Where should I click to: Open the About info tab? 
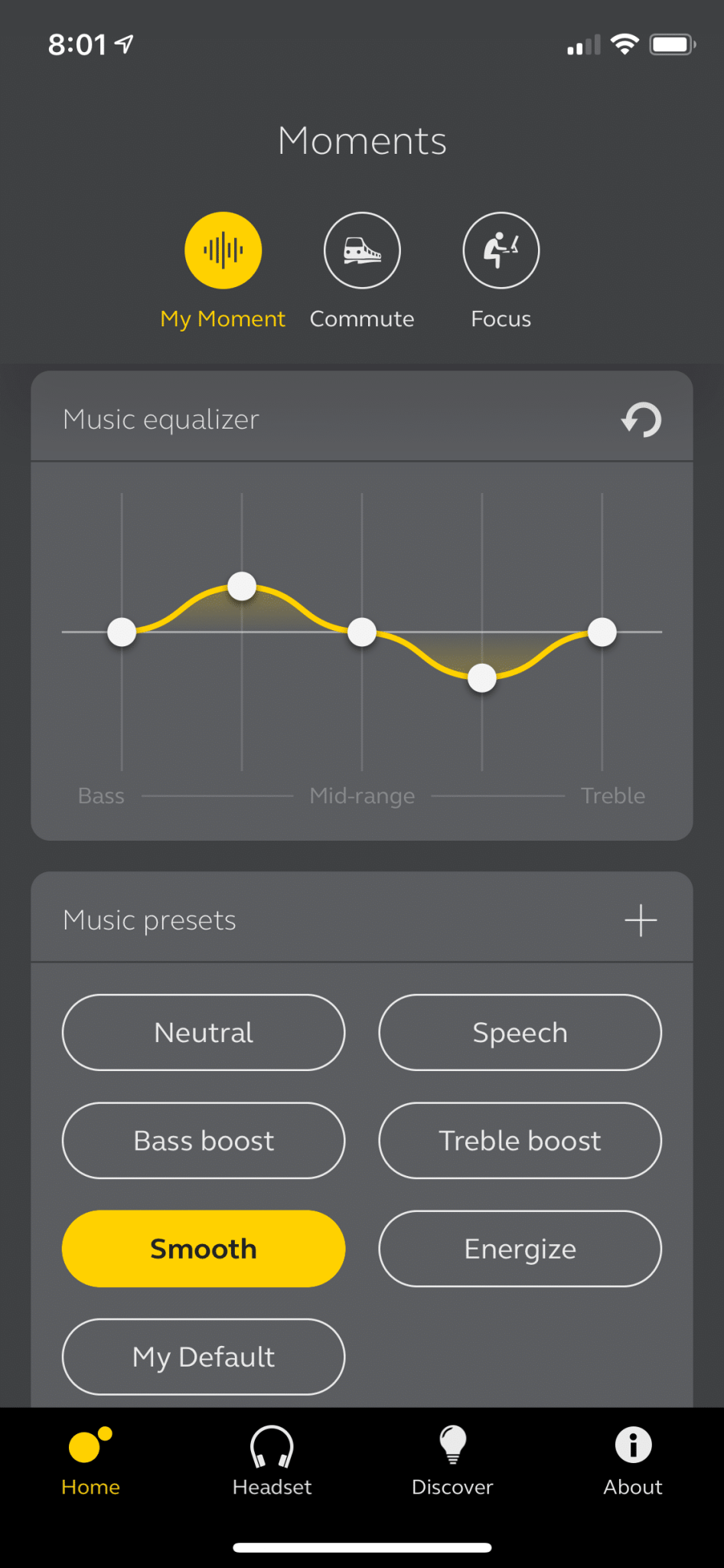pyautogui.click(x=633, y=1445)
